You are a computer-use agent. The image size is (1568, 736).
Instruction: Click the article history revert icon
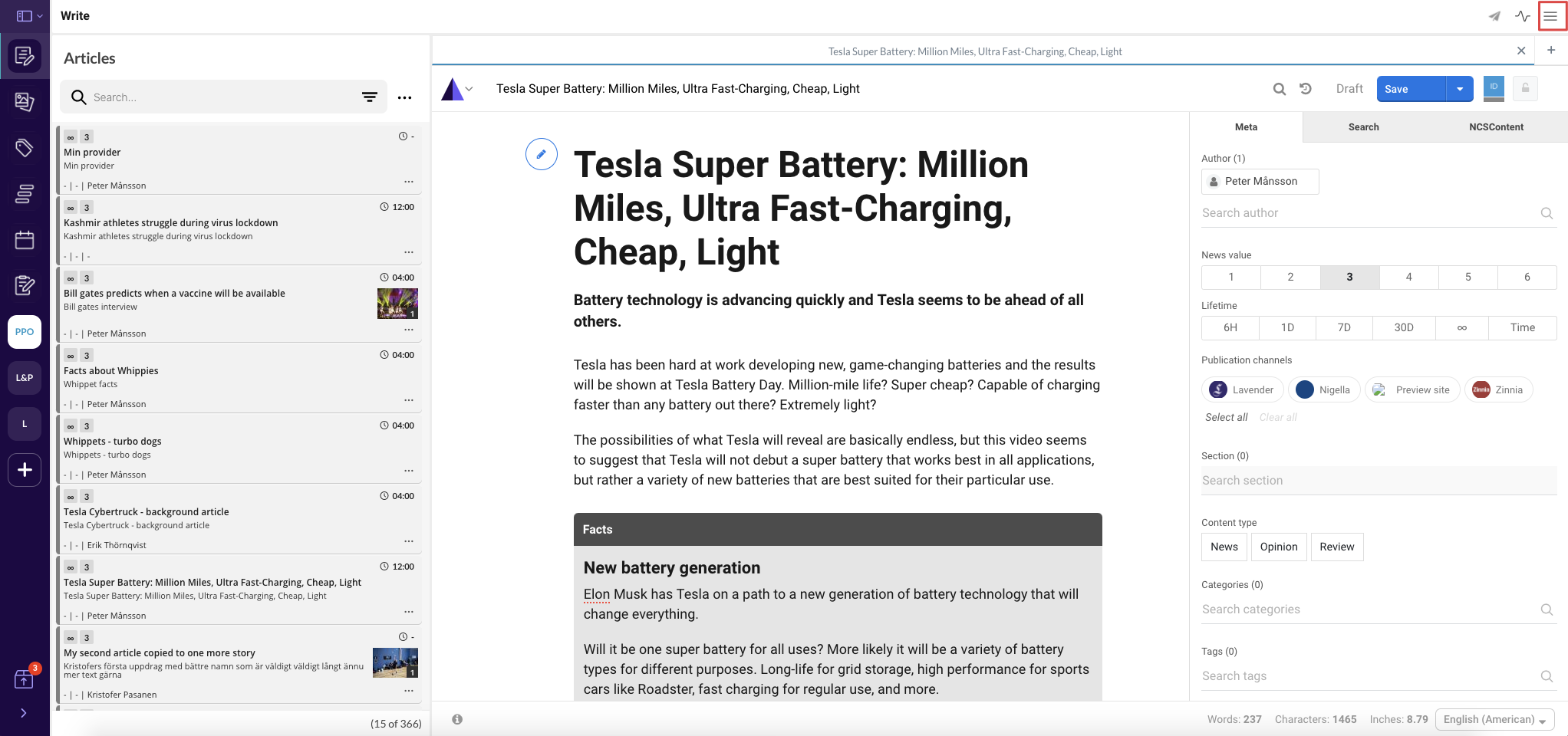1306,89
